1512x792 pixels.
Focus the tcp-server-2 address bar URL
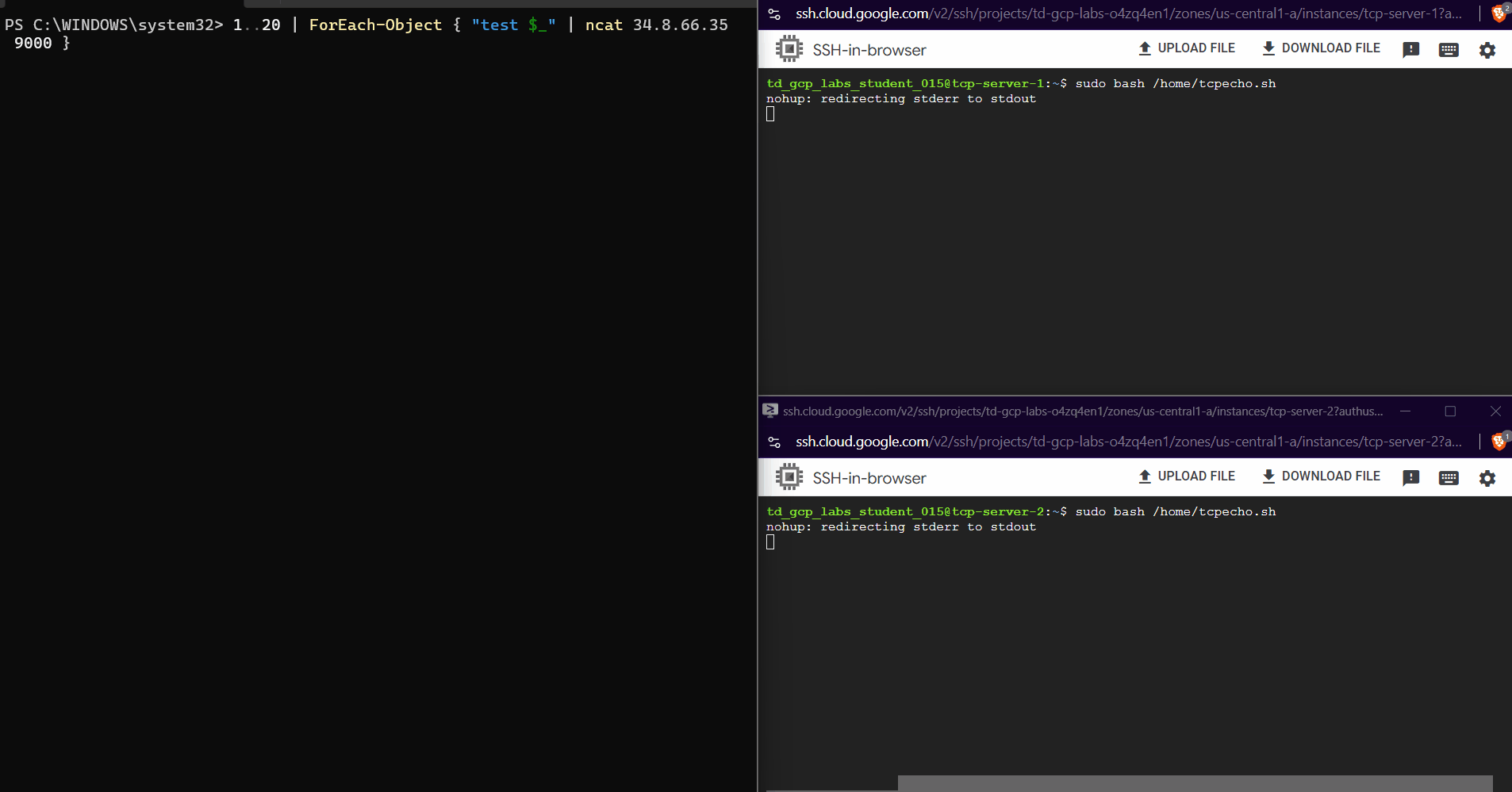coord(1128,442)
